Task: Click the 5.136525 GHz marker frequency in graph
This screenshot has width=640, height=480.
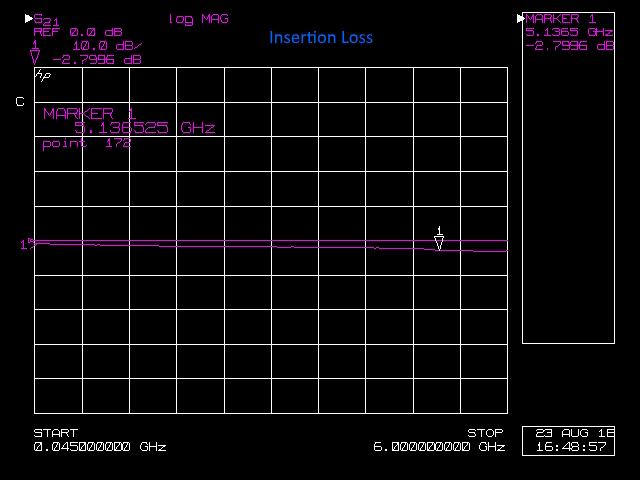Action: (144, 128)
